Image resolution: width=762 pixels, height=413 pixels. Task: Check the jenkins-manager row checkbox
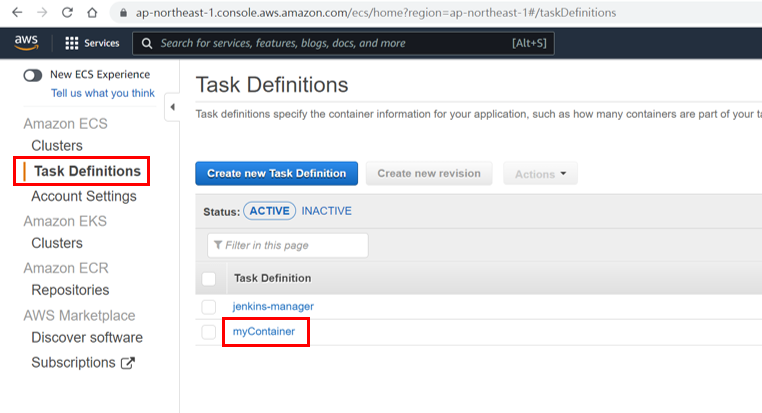point(209,307)
